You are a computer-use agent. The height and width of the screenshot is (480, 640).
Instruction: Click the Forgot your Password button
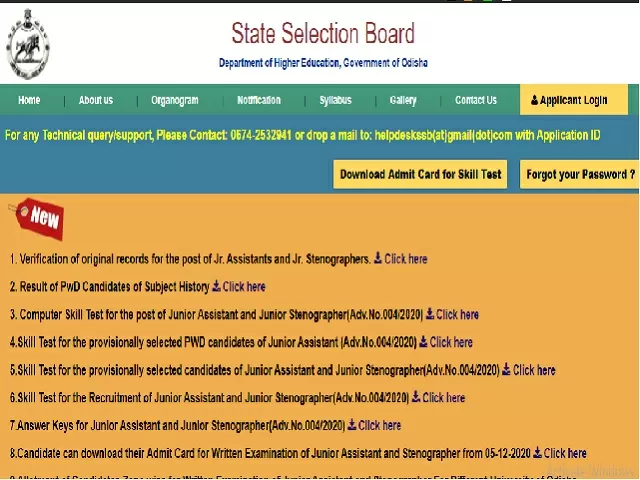[x=580, y=174]
